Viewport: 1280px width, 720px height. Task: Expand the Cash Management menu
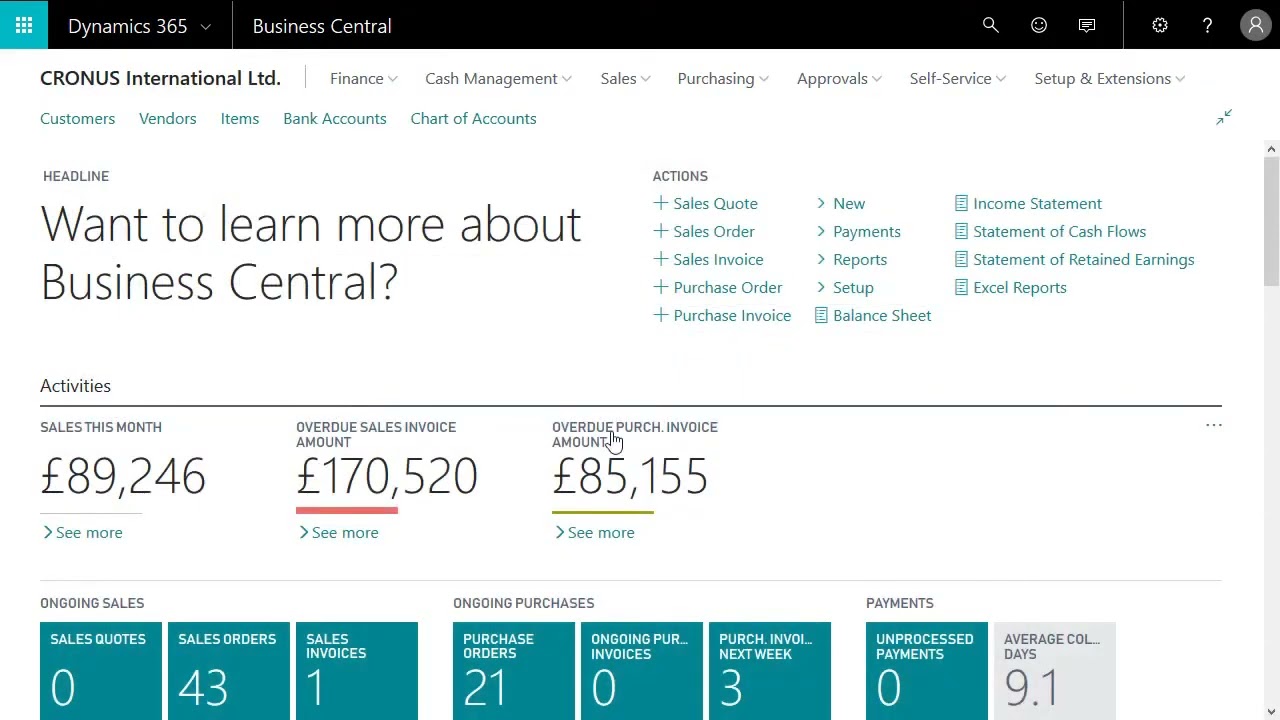(498, 78)
